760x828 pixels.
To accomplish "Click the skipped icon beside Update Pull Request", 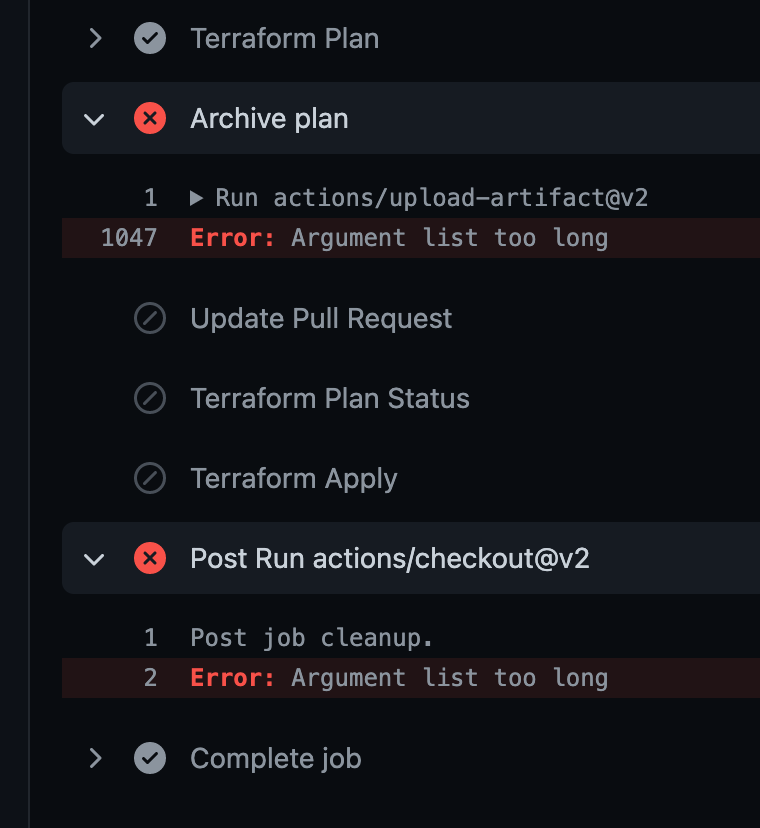I will 150,318.
